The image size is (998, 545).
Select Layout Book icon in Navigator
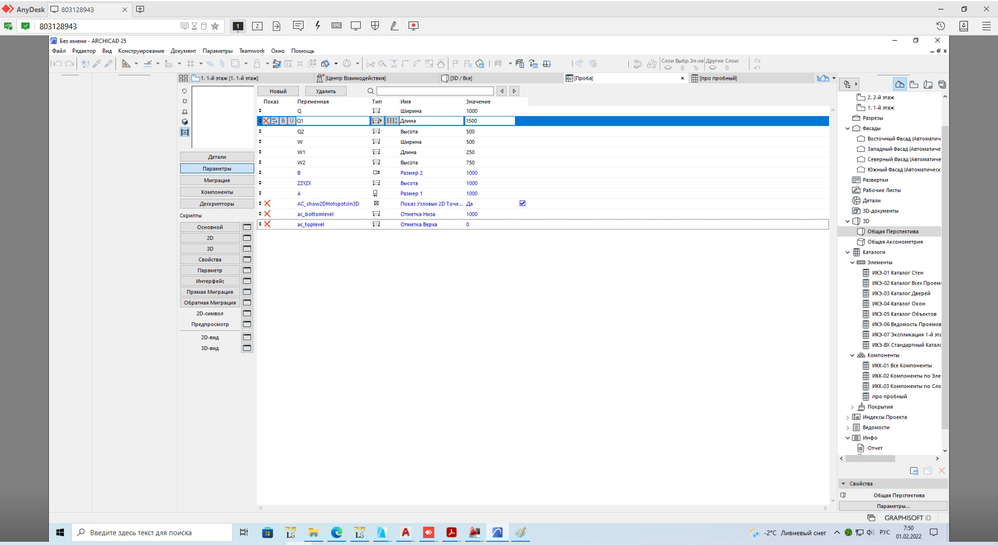click(x=928, y=84)
